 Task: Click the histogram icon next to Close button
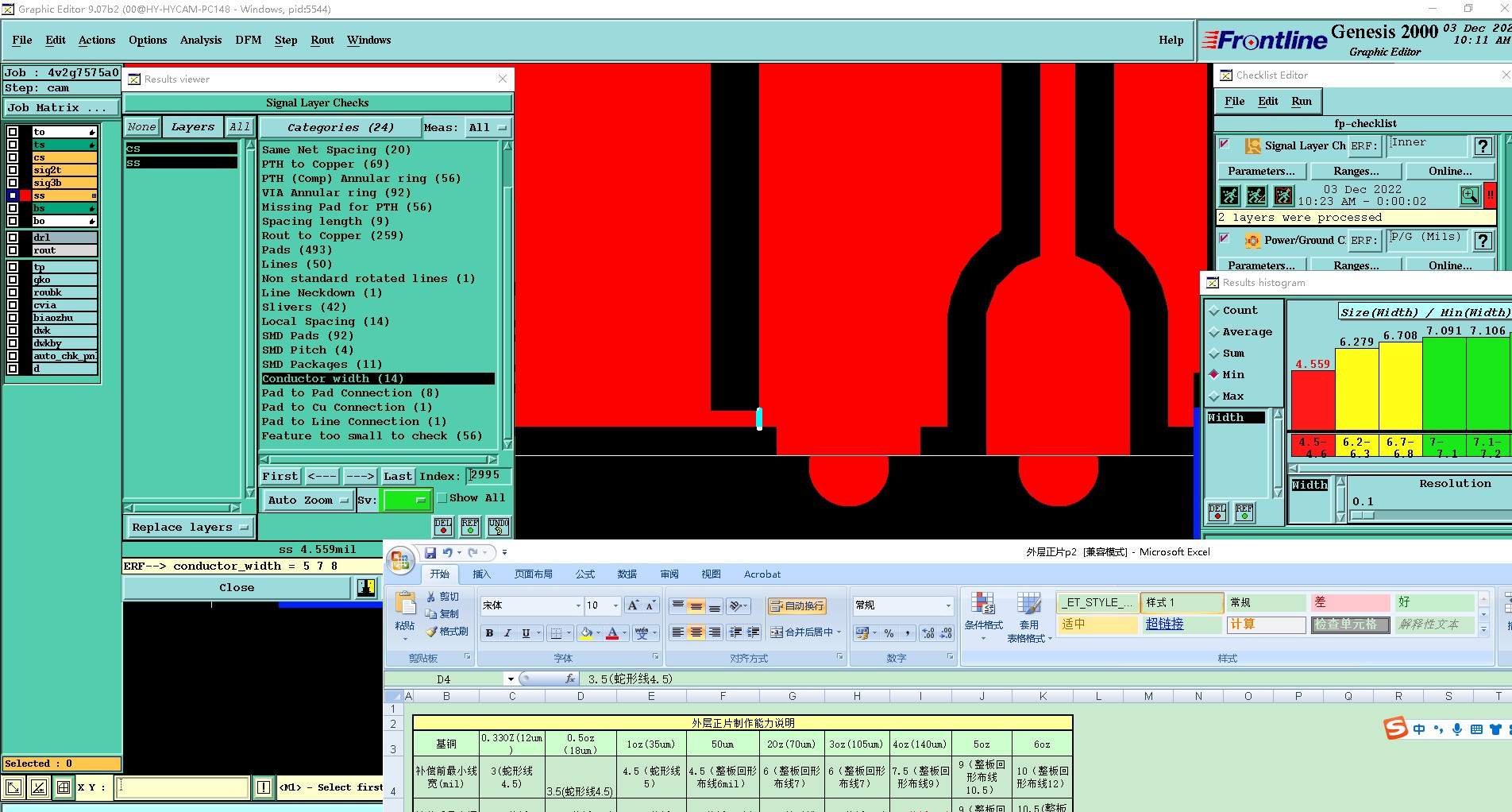click(366, 588)
